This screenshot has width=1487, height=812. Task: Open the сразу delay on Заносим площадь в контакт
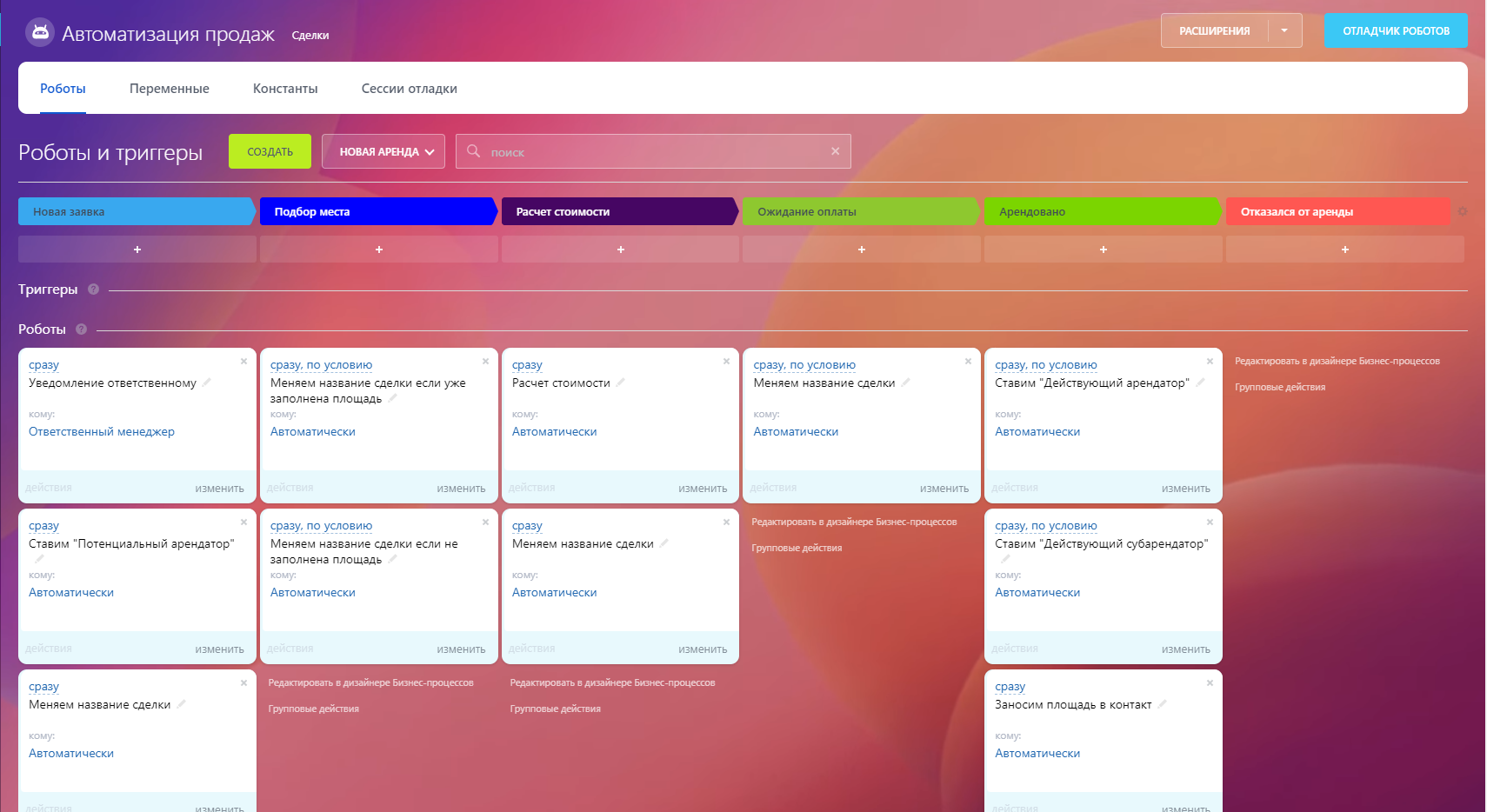[1010, 687]
